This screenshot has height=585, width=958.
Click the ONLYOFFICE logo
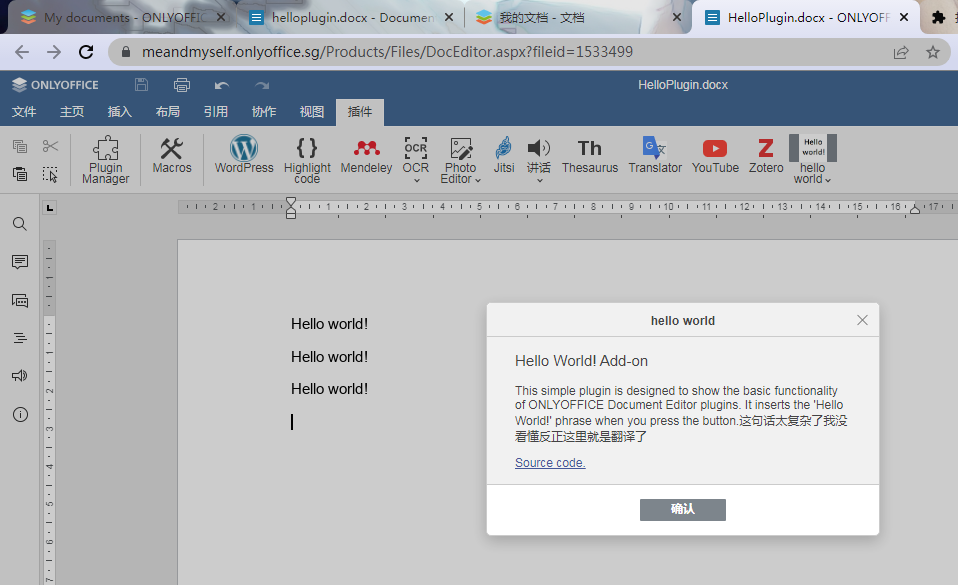pyautogui.click(x=55, y=85)
